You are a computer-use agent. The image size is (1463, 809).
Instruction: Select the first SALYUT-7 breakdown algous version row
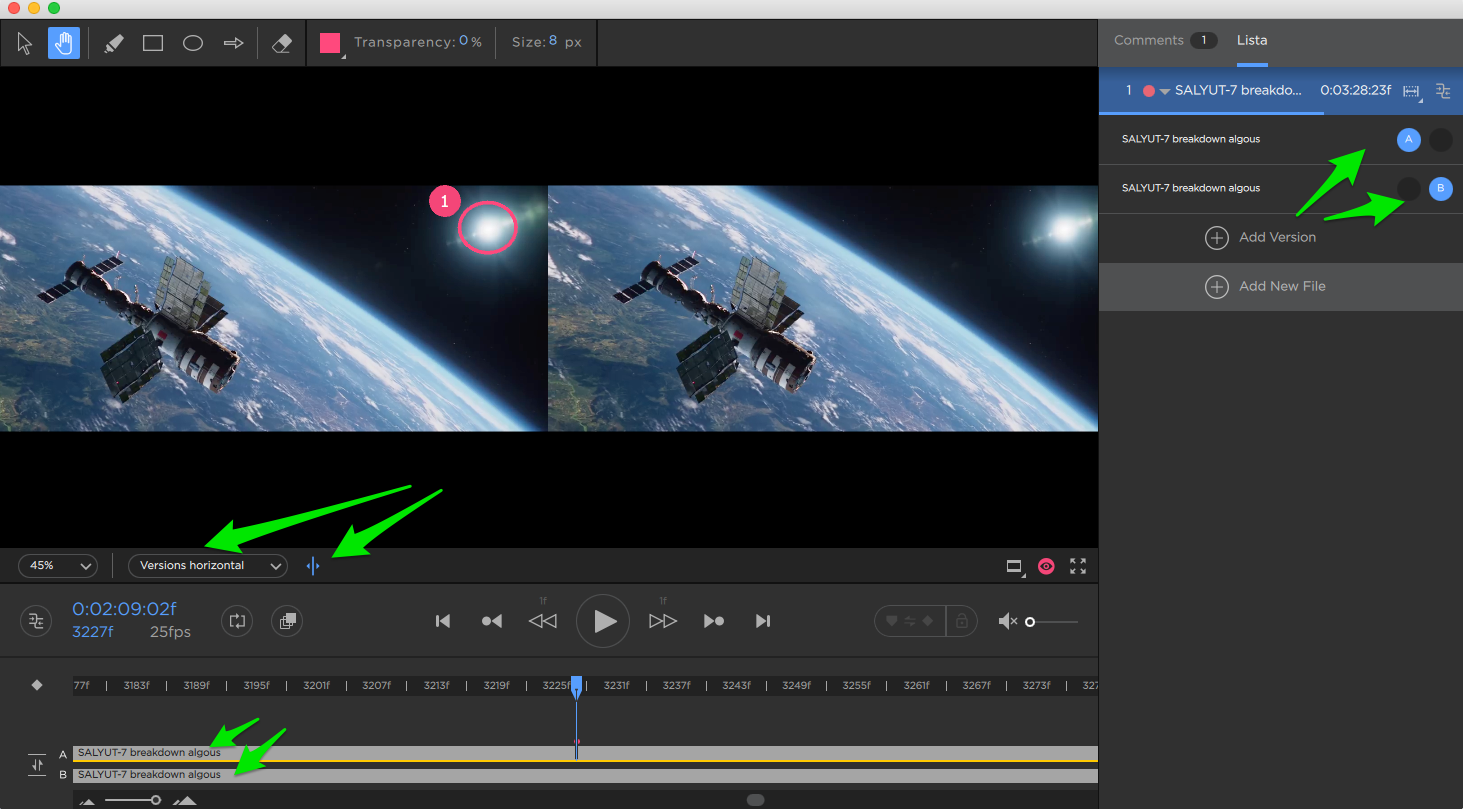(1280, 139)
